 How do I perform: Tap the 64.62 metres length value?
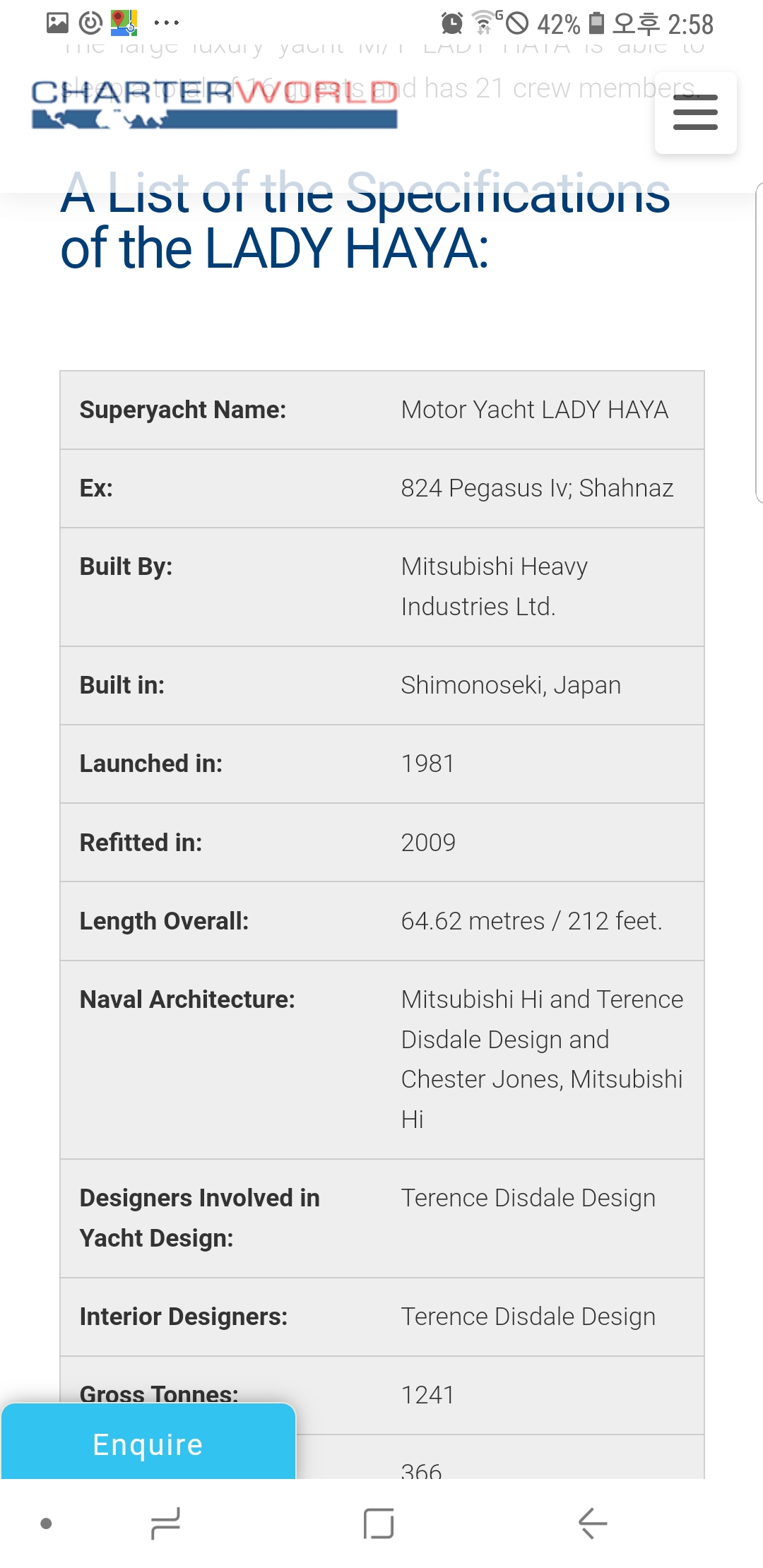(x=531, y=921)
